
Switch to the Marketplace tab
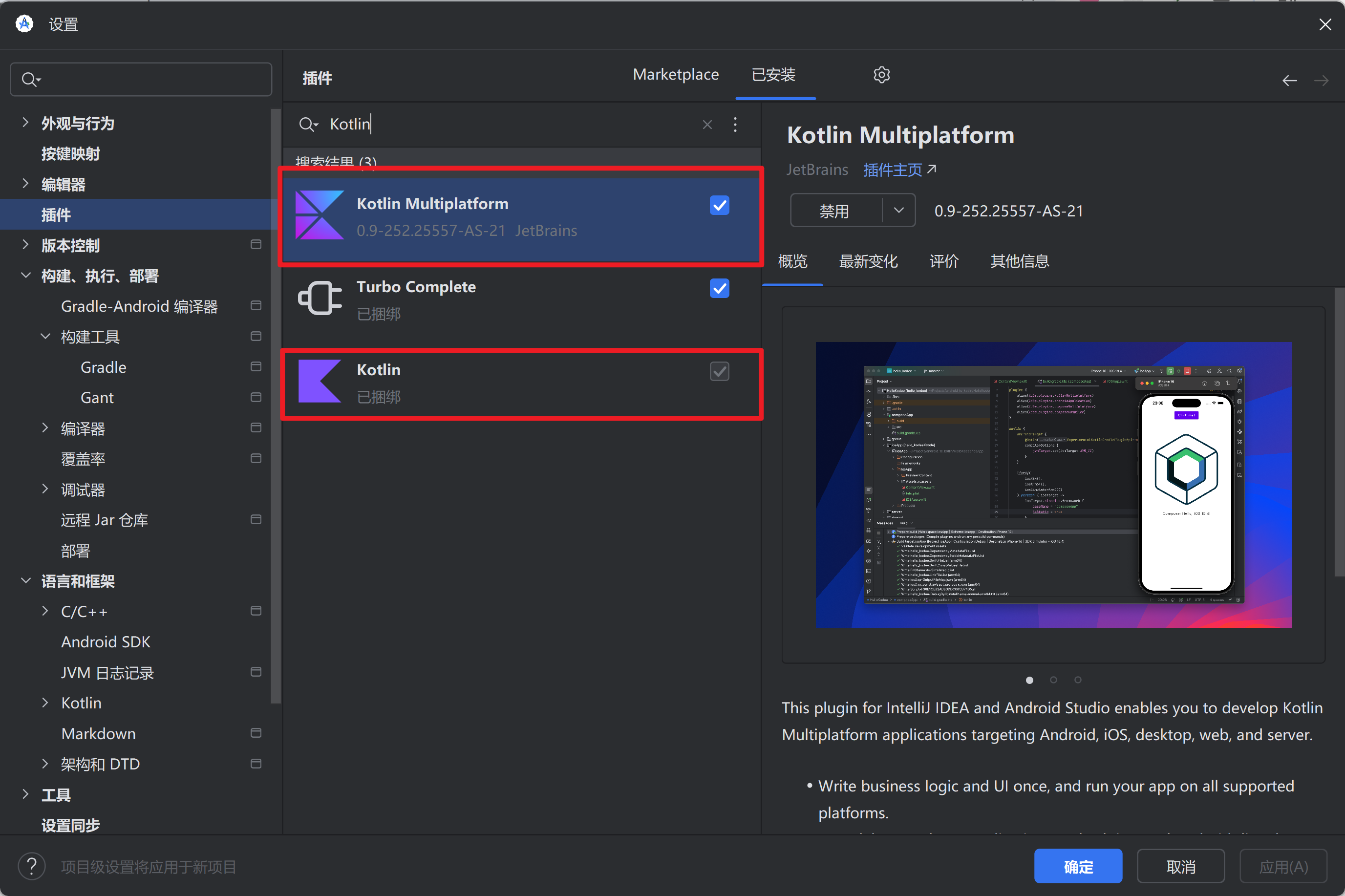(675, 75)
